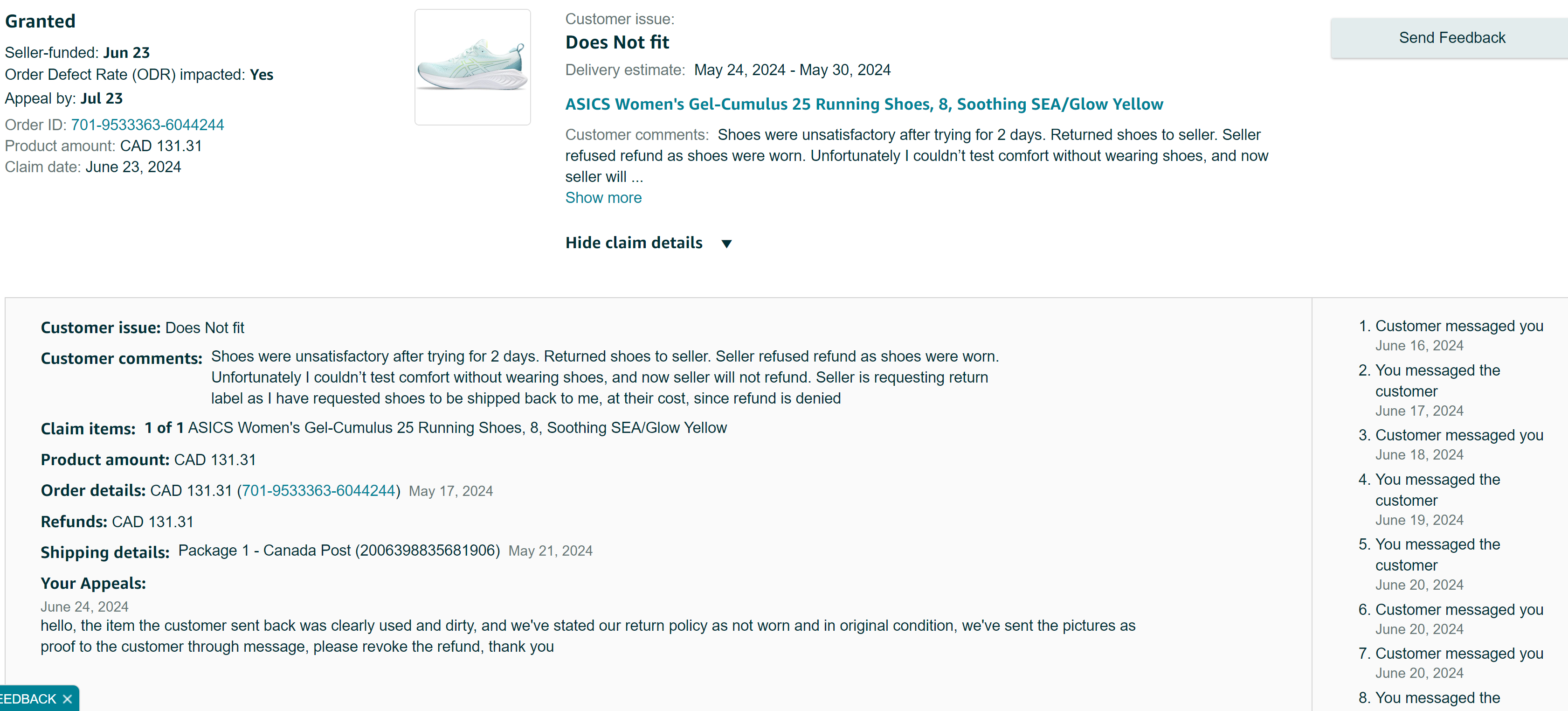Click the appeal message text starting hello
This screenshot has height=711, width=1568.
click(x=588, y=636)
